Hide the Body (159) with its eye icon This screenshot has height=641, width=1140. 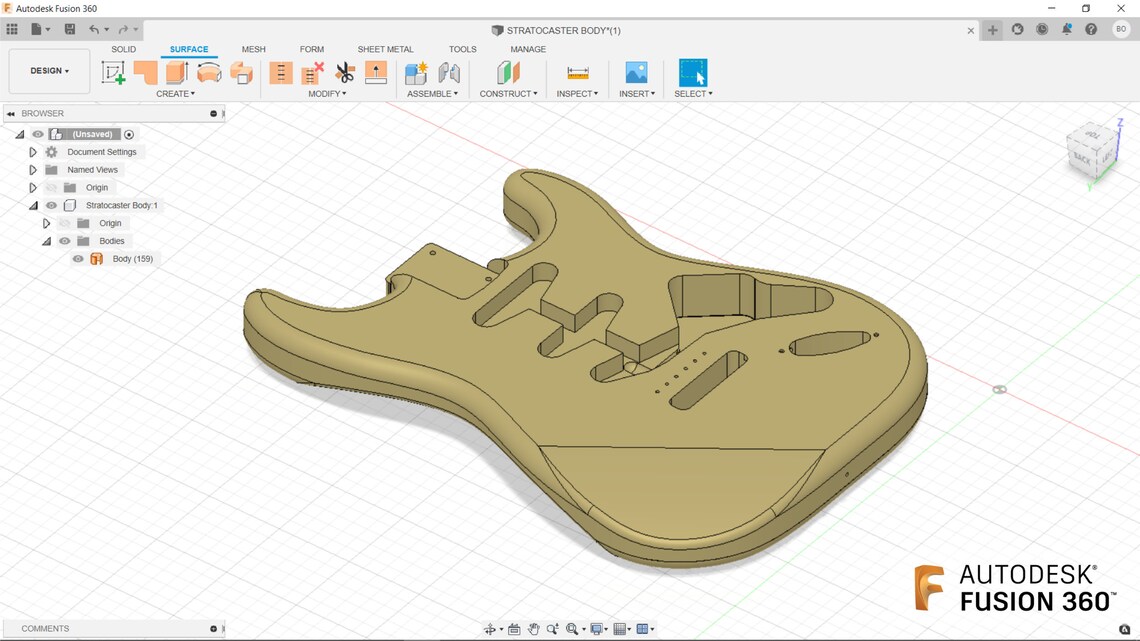pyautogui.click(x=78, y=258)
